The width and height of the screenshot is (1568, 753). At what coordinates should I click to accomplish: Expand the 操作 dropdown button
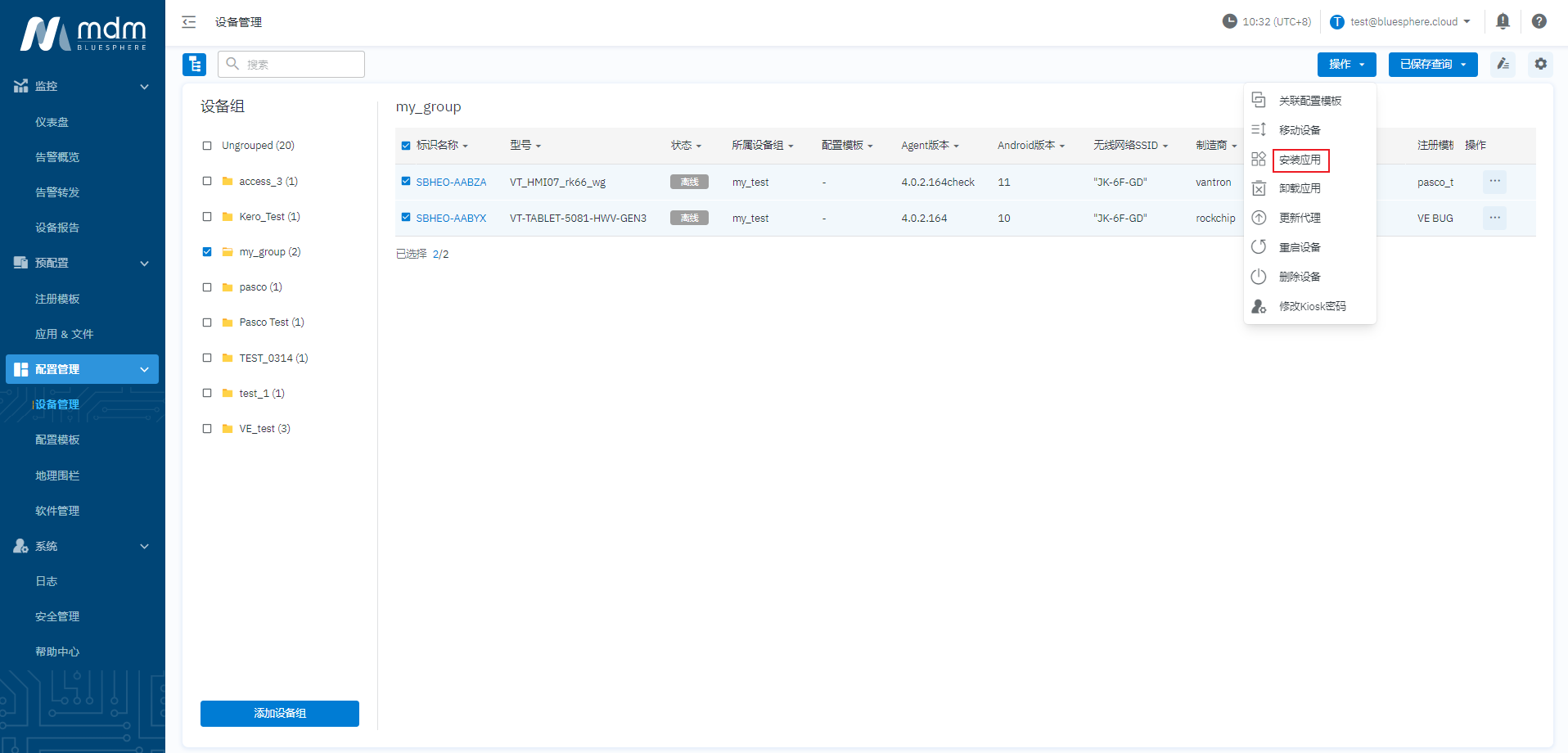1346,64
